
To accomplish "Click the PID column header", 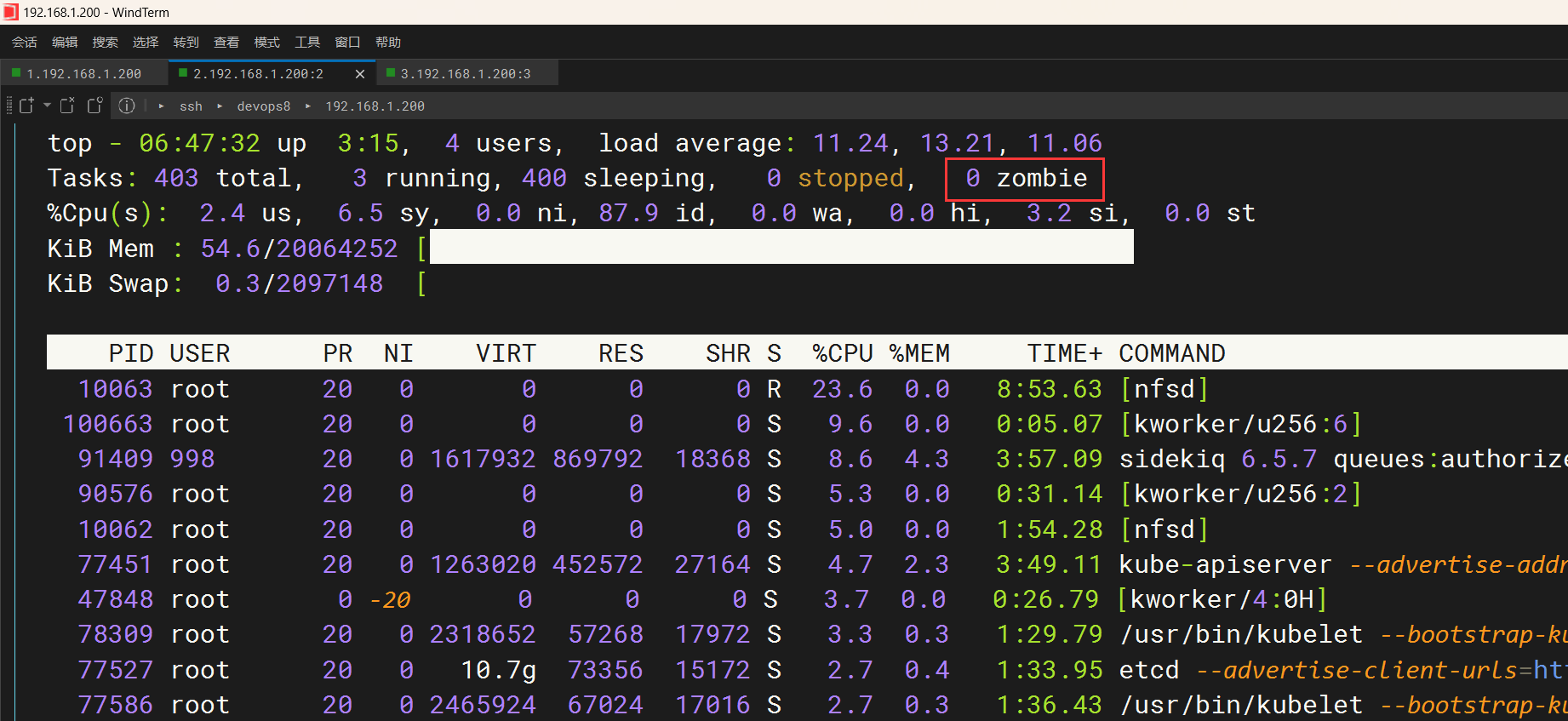I will click(131, 353).
